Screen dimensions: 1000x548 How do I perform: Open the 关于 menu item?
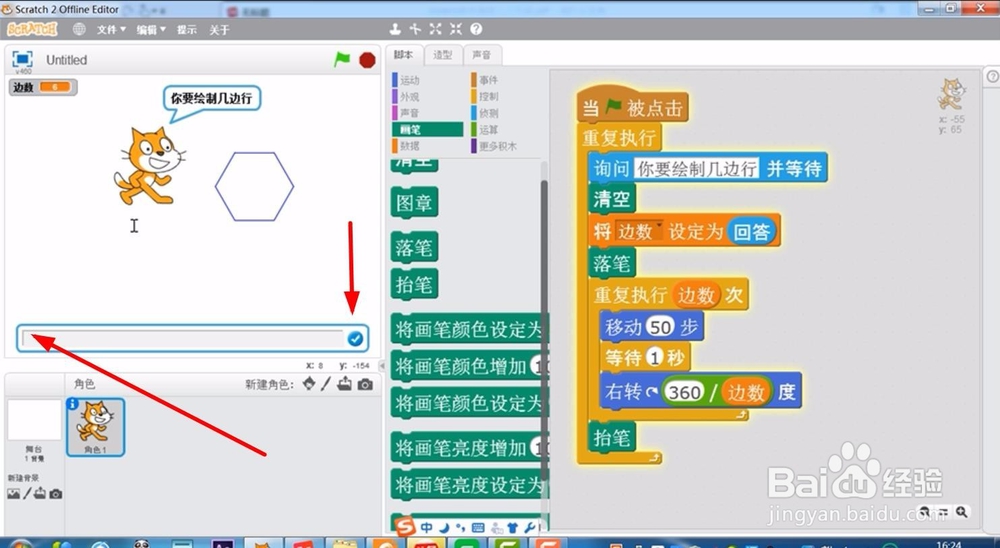219,29
